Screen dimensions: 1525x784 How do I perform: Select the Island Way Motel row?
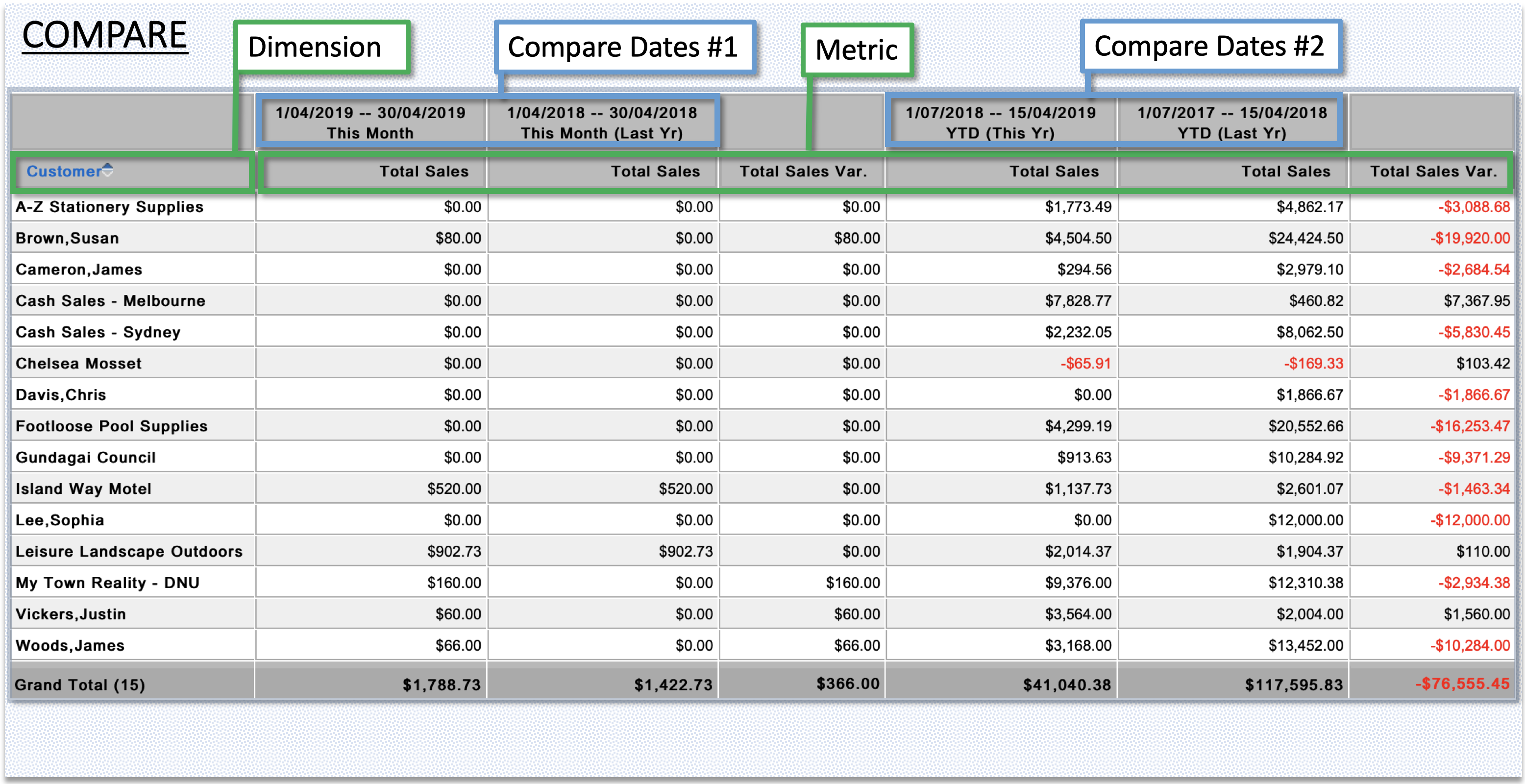(x=762, y=489)
